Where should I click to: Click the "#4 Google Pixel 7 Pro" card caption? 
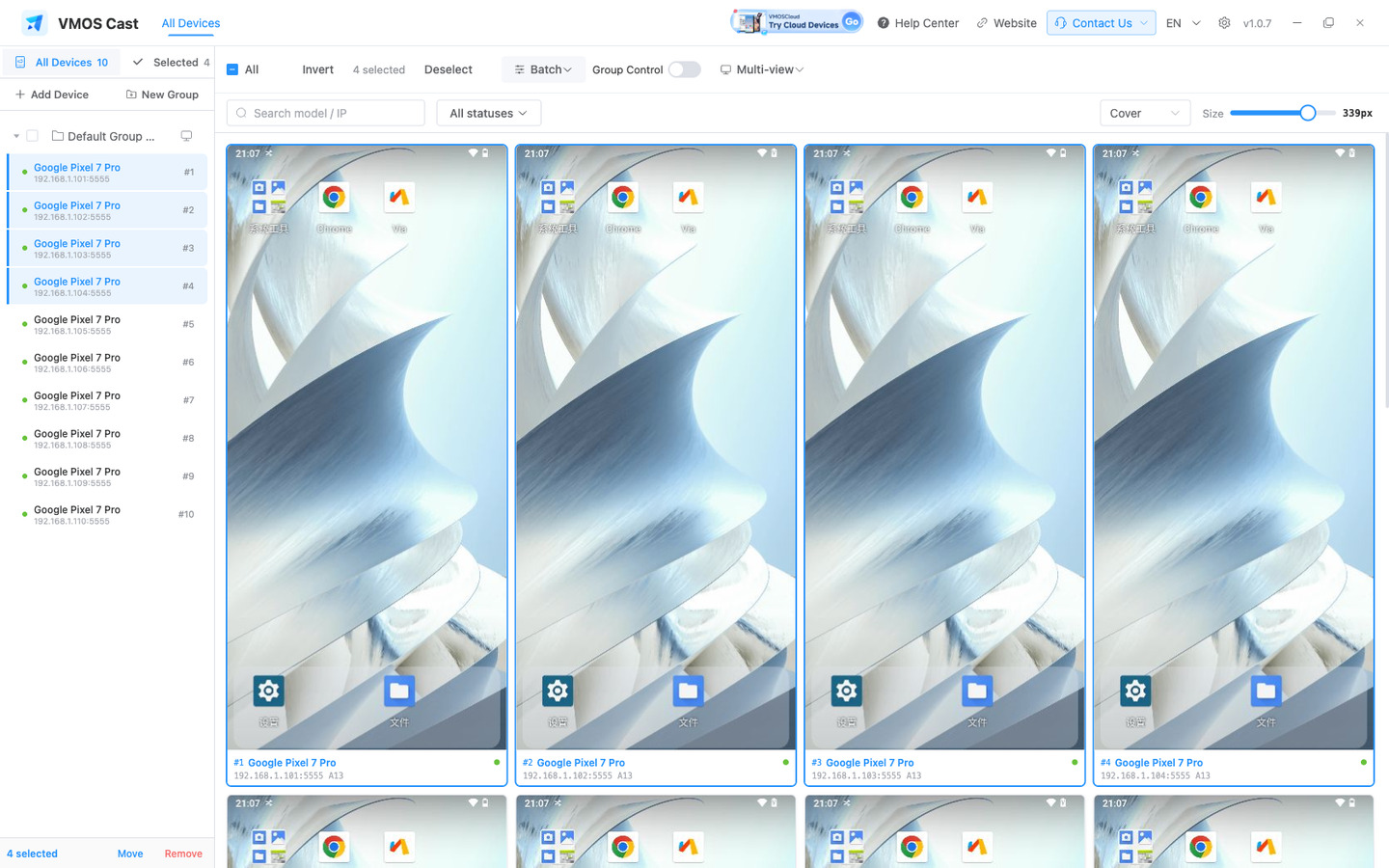pos(1152,763)
